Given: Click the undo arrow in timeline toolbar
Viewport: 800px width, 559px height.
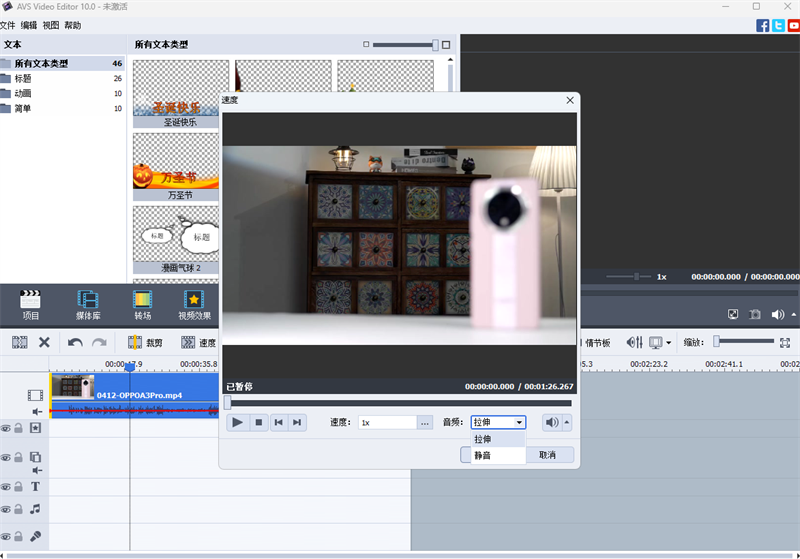Looking at the screenshot, I should coord(75,342).
